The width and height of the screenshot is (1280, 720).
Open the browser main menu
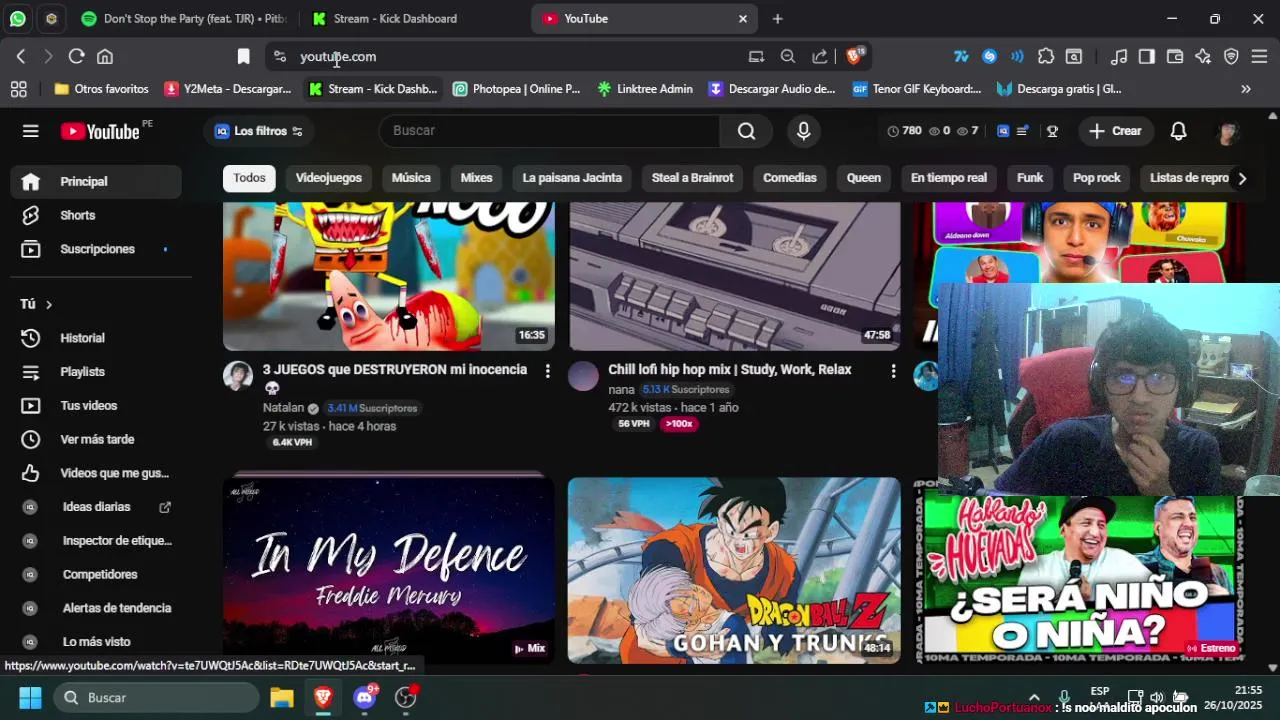(x=1259, y=57)
